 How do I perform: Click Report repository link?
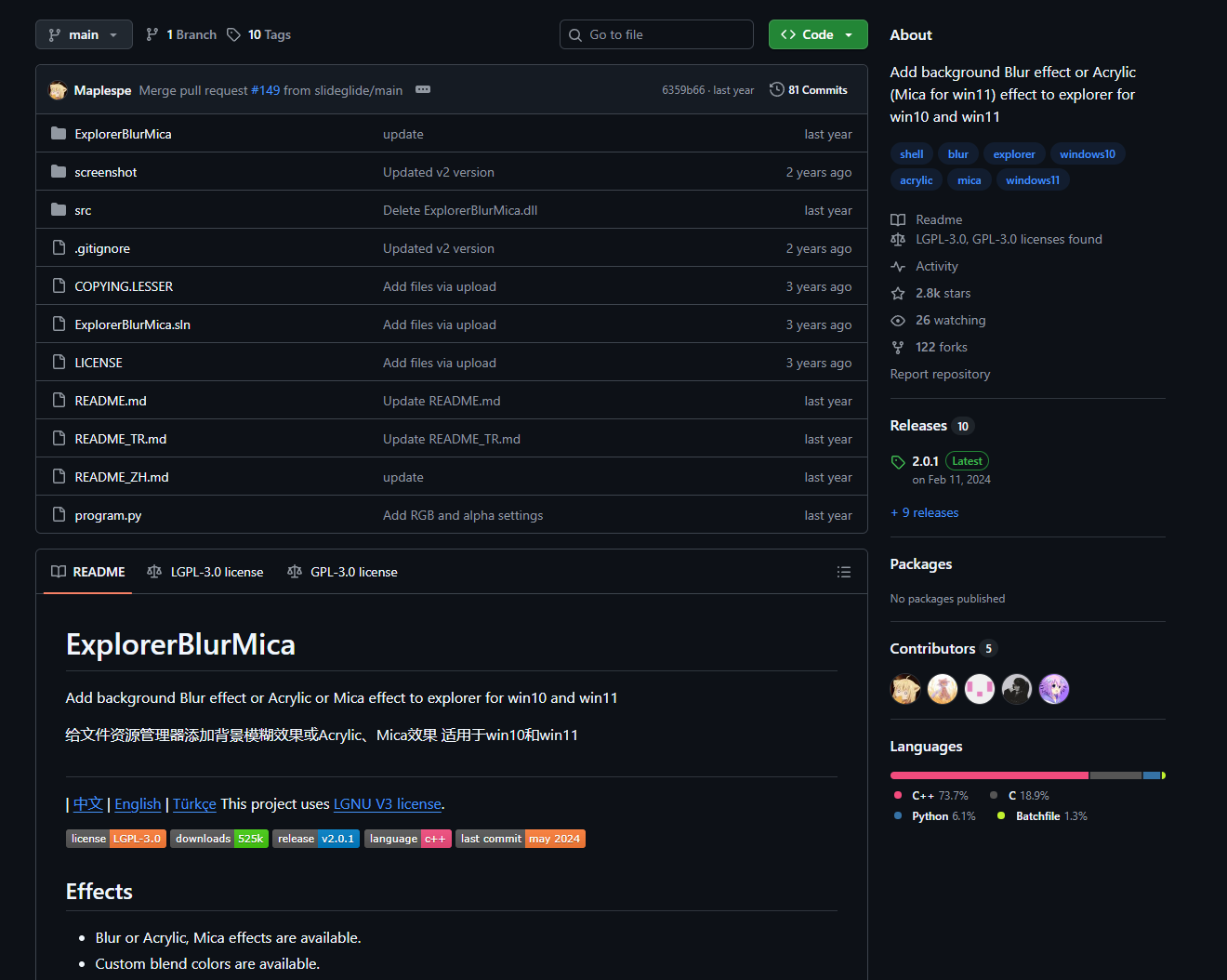coord(940,374)
